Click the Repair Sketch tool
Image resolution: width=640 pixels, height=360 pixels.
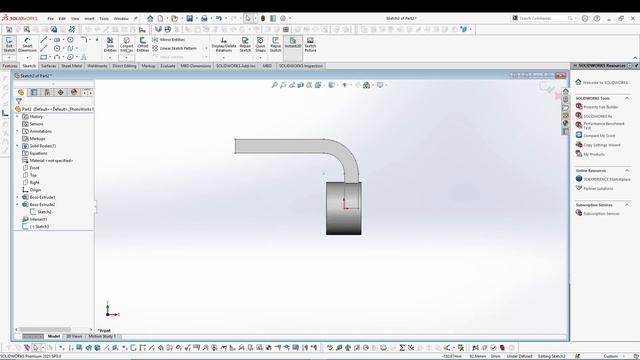[x=245, y=44]
